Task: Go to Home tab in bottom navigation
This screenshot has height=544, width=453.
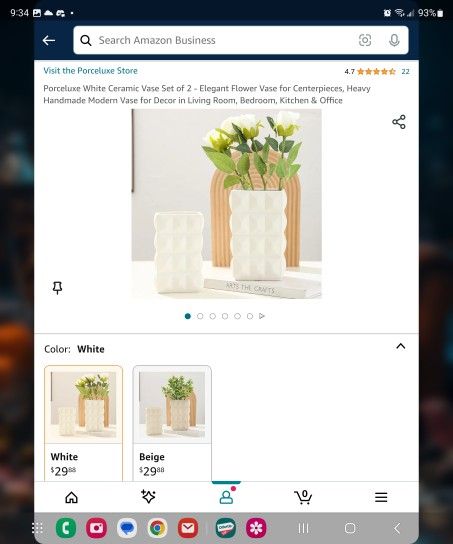Action: click(x=71, y=497)
